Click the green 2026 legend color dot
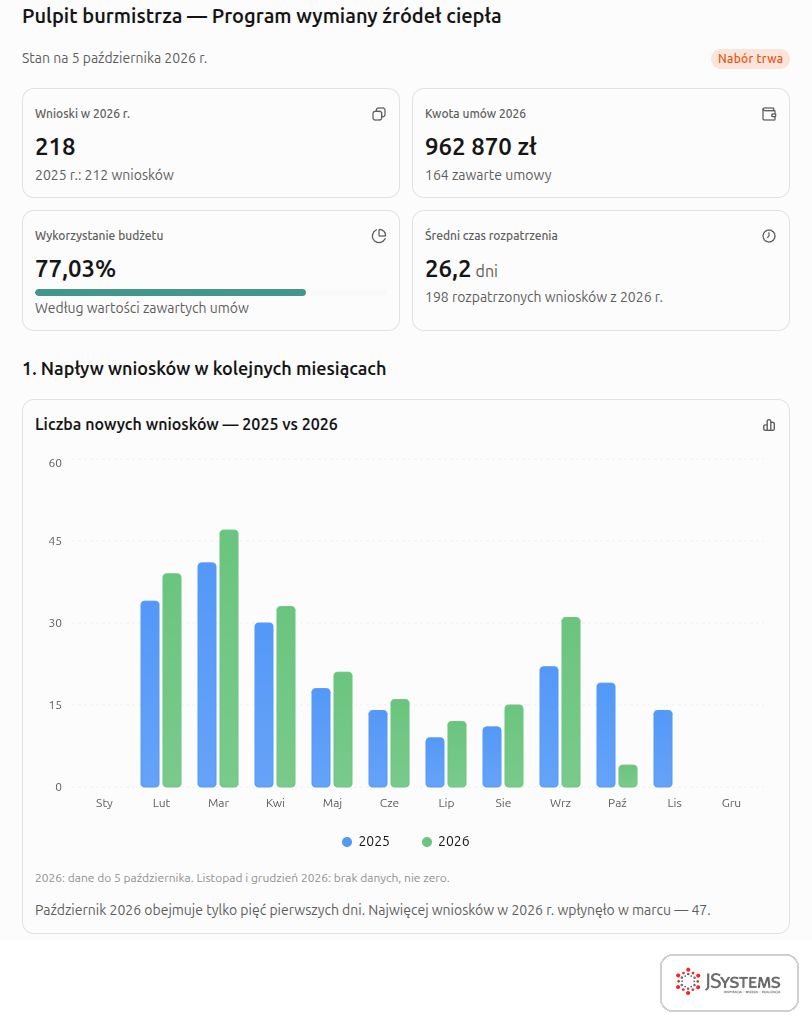Screen dimensions: 812x1025 [x=427, y=842]
